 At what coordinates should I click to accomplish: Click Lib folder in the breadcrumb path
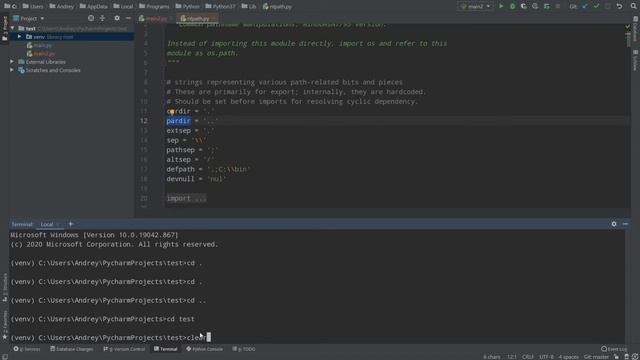[x=249, y=6]
